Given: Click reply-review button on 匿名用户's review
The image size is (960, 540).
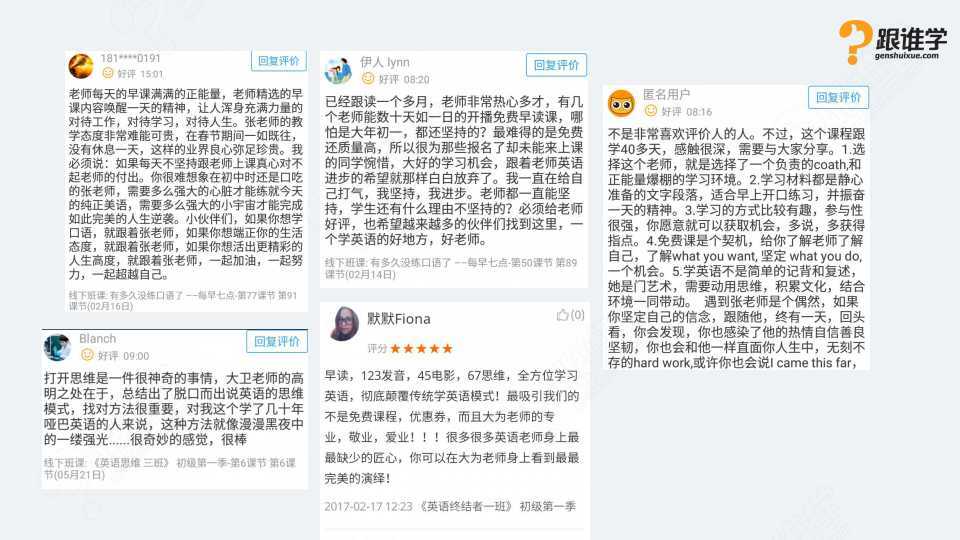Looking at the screenshot, I should pyautogui.click(x=838, y=97).
